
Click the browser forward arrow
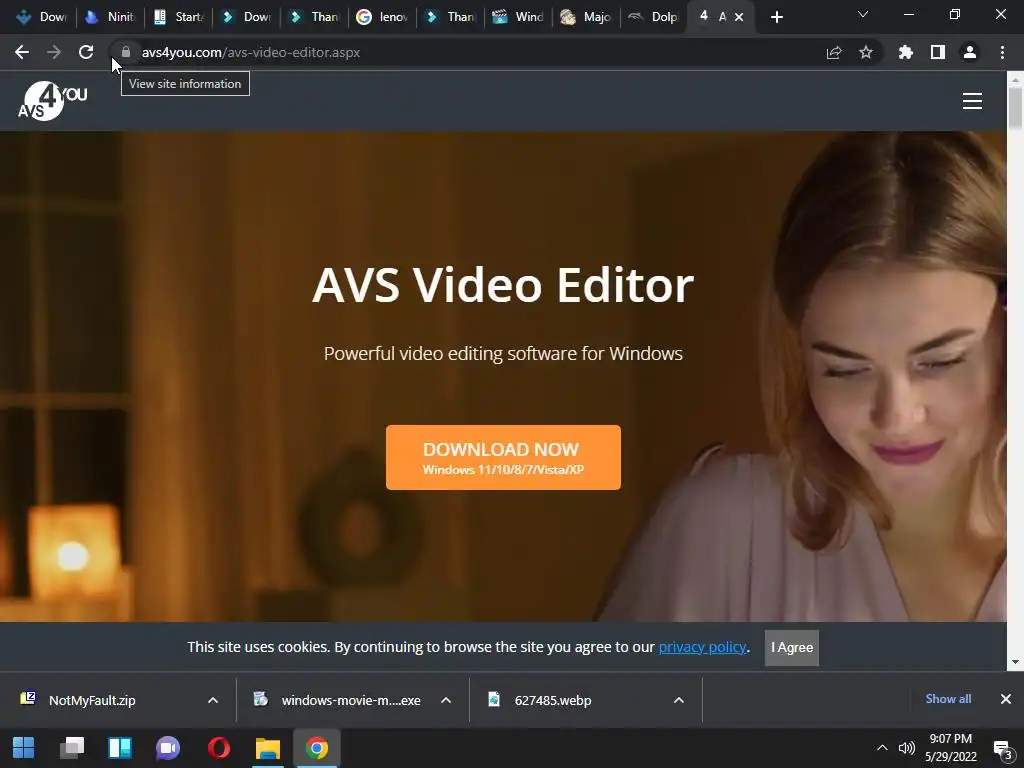54,52
